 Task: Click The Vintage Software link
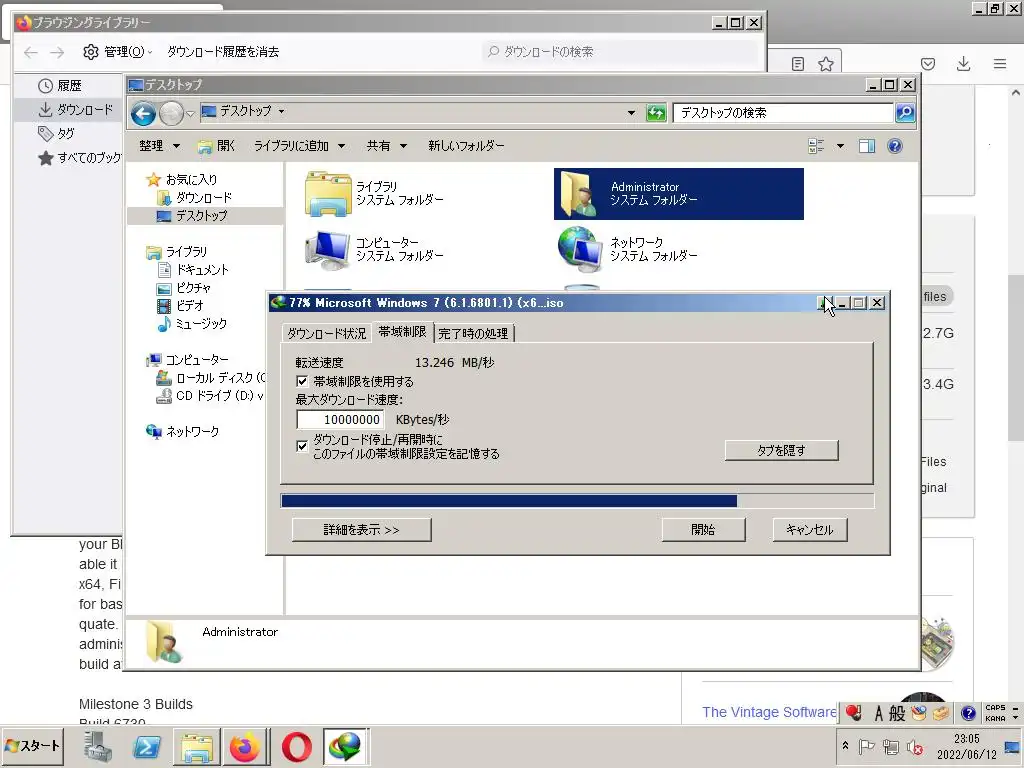(769, 712)
